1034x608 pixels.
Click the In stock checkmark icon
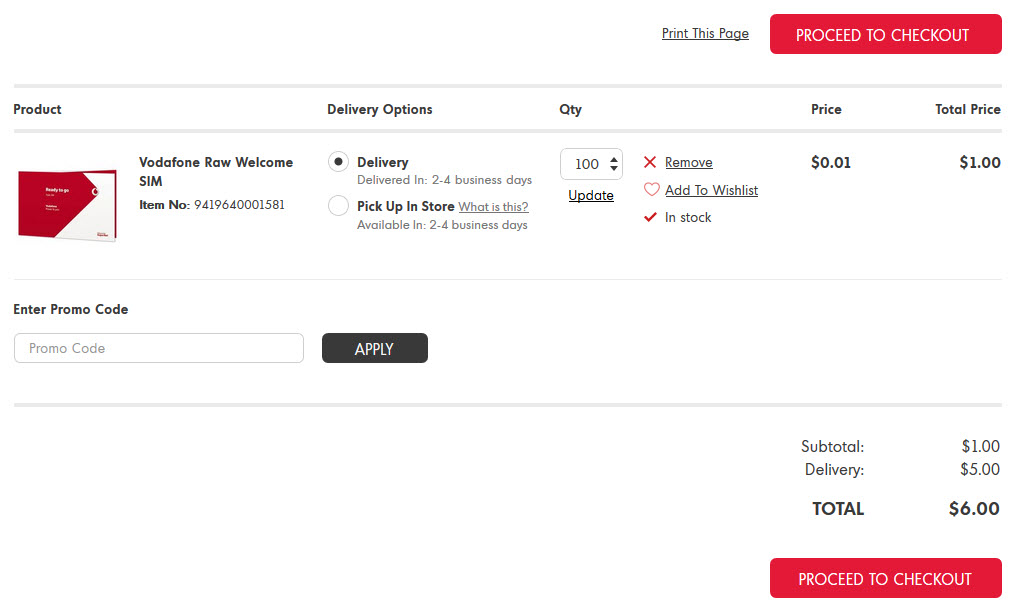point(650,217)
